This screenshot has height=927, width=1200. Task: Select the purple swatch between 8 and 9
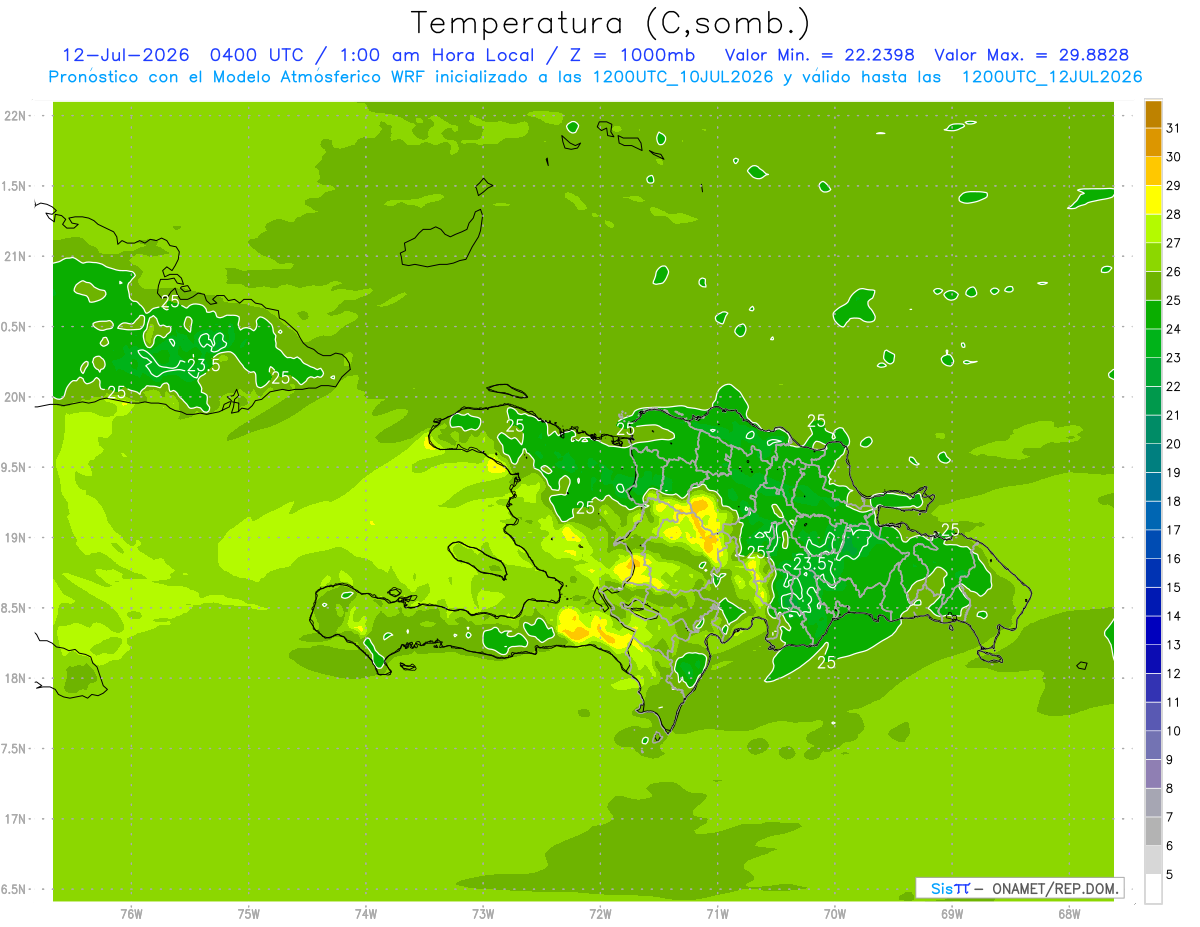click(1153, 774)
